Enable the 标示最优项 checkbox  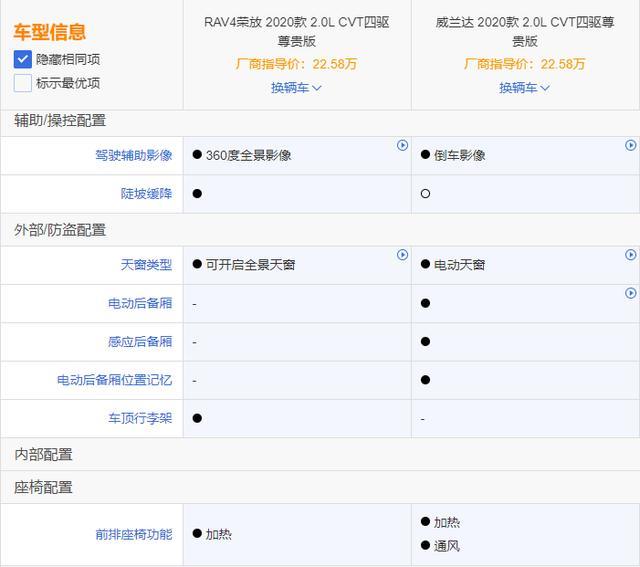click(22, 83)
